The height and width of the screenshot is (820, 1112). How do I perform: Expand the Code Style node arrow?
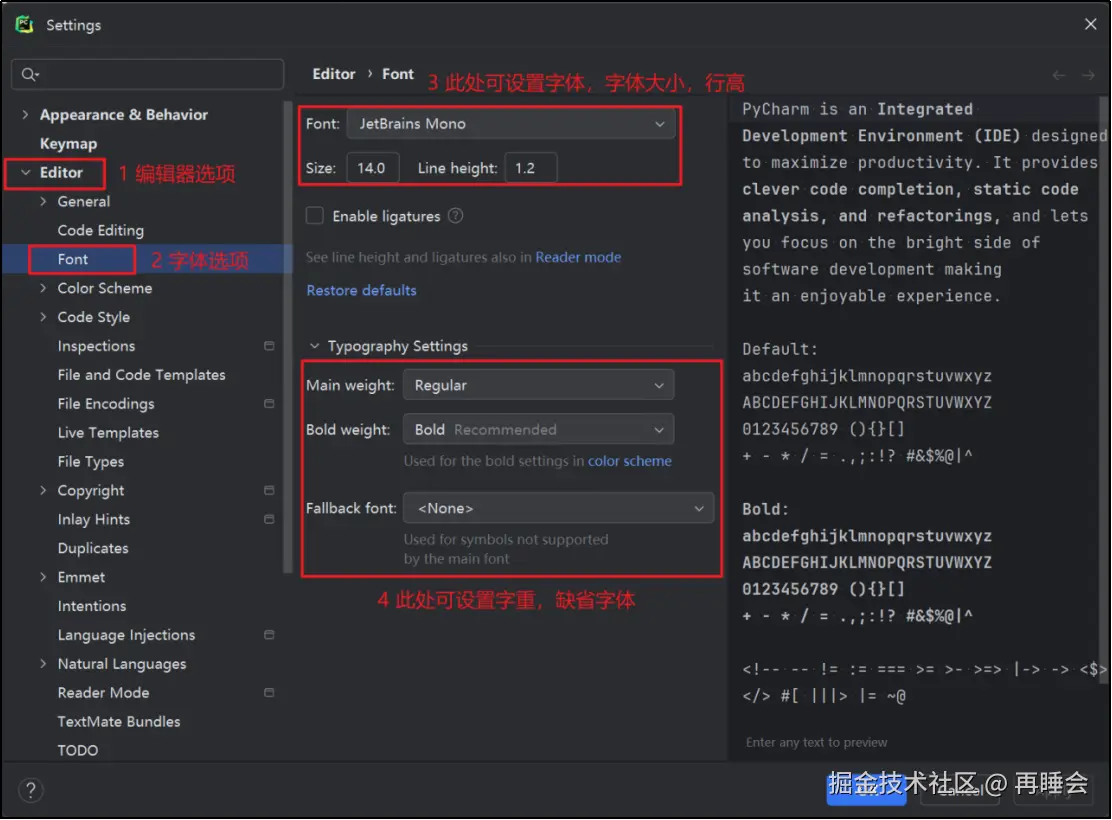point(43,317)
